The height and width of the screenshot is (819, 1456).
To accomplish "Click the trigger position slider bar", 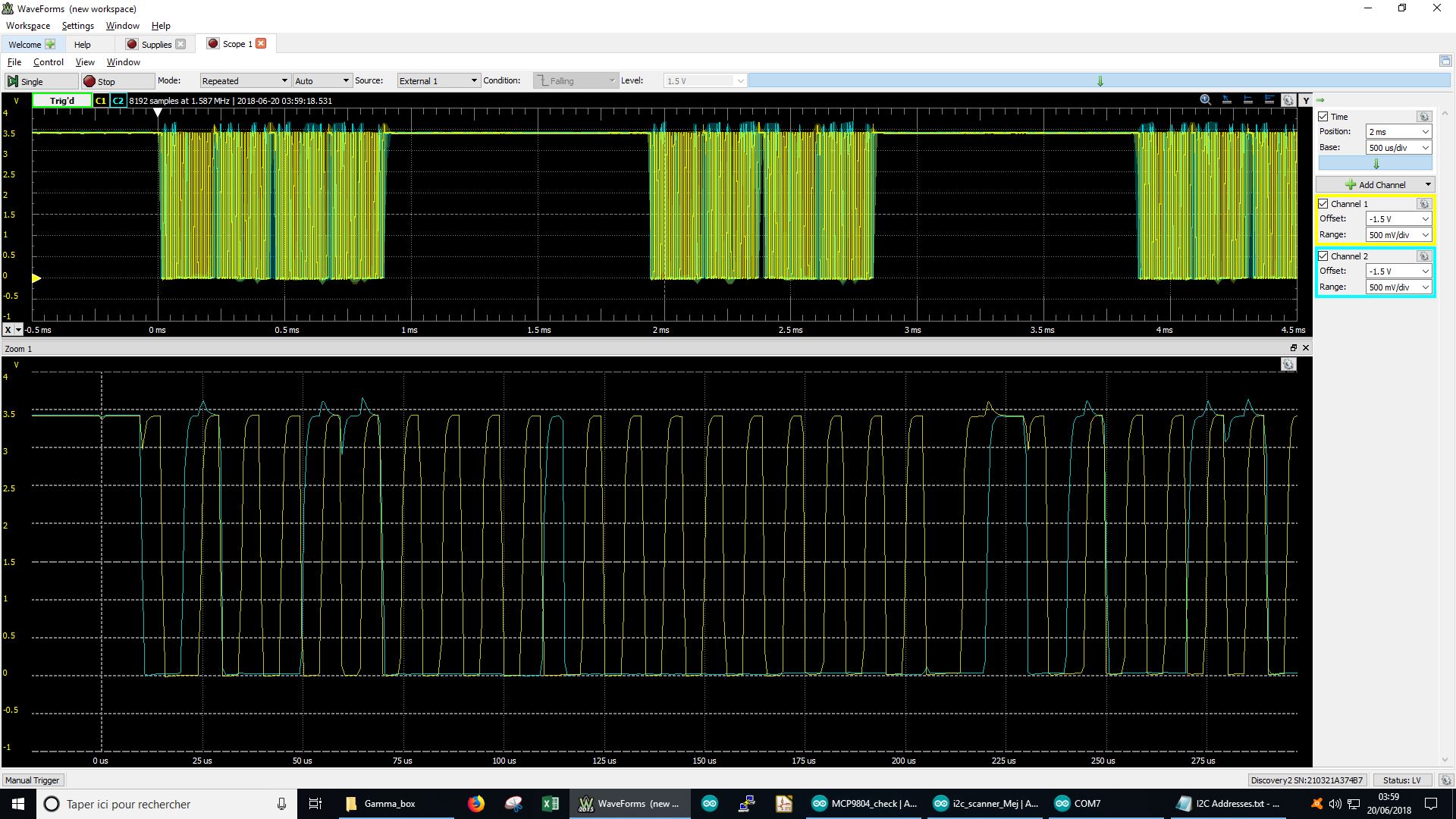I will point(1099,81).
